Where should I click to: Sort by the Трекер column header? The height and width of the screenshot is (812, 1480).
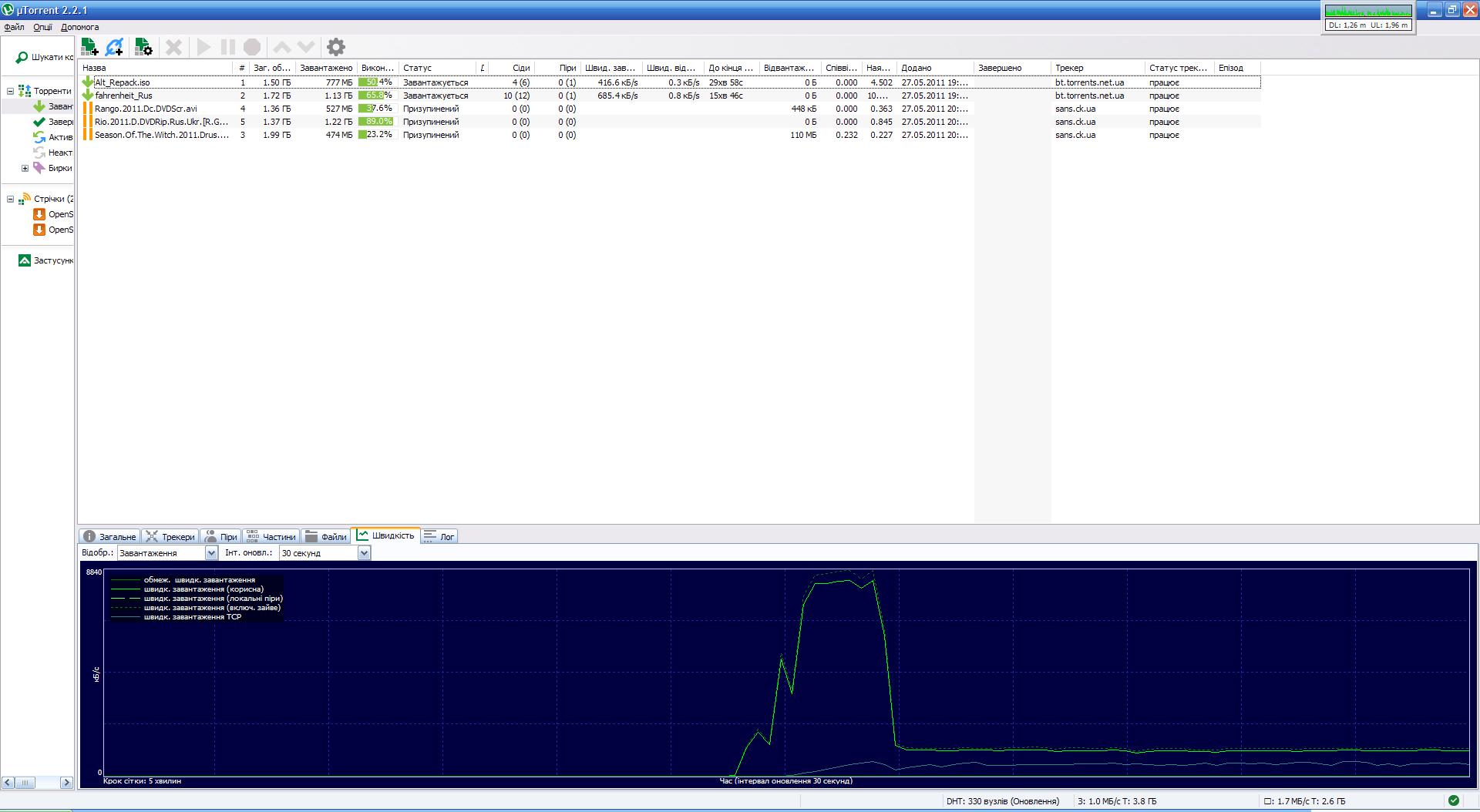coord(1097,68)
